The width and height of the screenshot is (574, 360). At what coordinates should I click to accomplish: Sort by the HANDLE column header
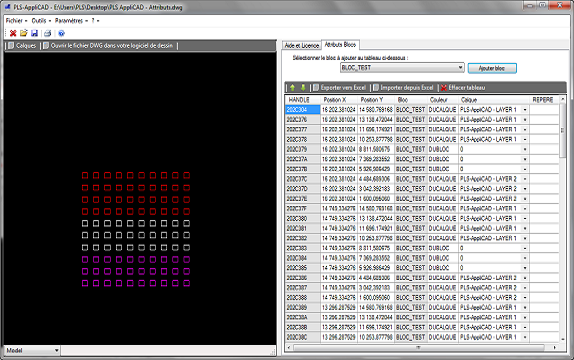(x=302, y=100)
